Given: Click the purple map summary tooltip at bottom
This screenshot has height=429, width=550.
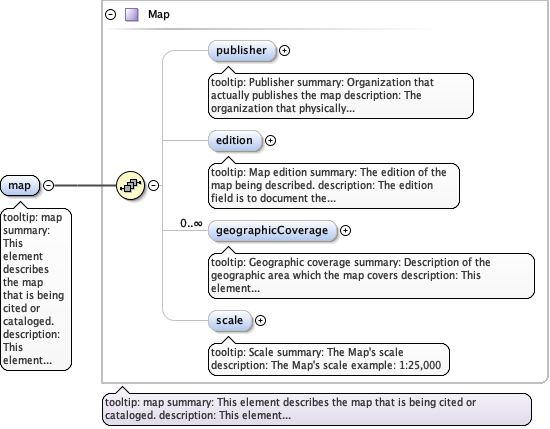Looking at the screenshot, I should [317, 409].
